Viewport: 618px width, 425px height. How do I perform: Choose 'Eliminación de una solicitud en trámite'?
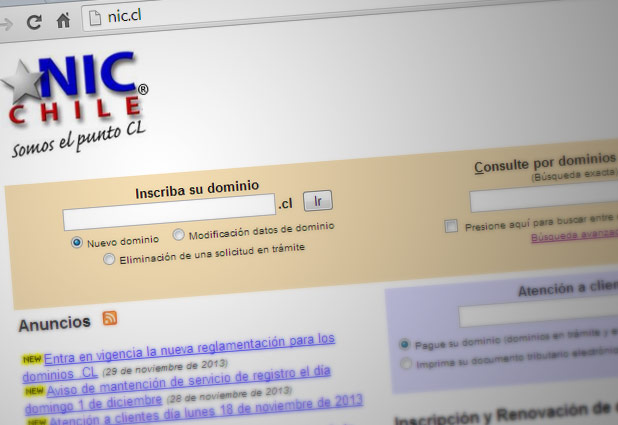pos(109,260)
